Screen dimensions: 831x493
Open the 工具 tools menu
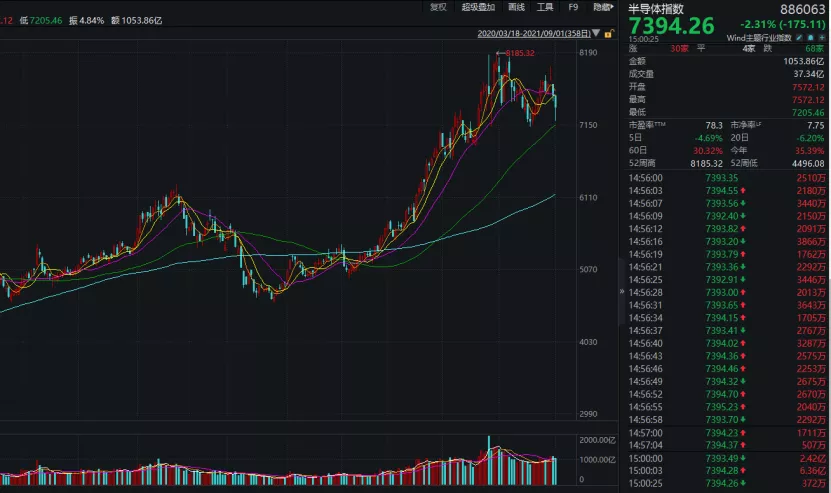(544, 8)
